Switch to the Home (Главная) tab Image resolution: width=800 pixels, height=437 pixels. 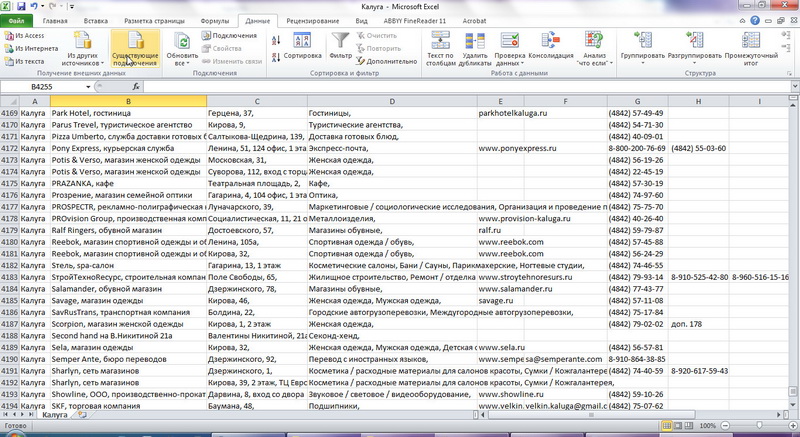pyautogui.click(x=55, y=21)
